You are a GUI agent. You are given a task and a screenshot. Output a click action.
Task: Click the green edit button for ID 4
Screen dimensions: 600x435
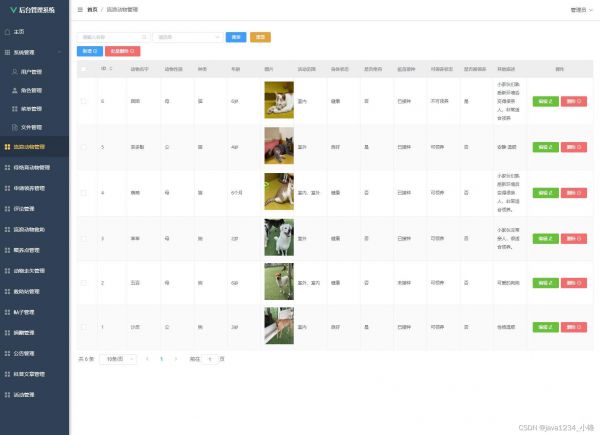(x=546, y=193)
